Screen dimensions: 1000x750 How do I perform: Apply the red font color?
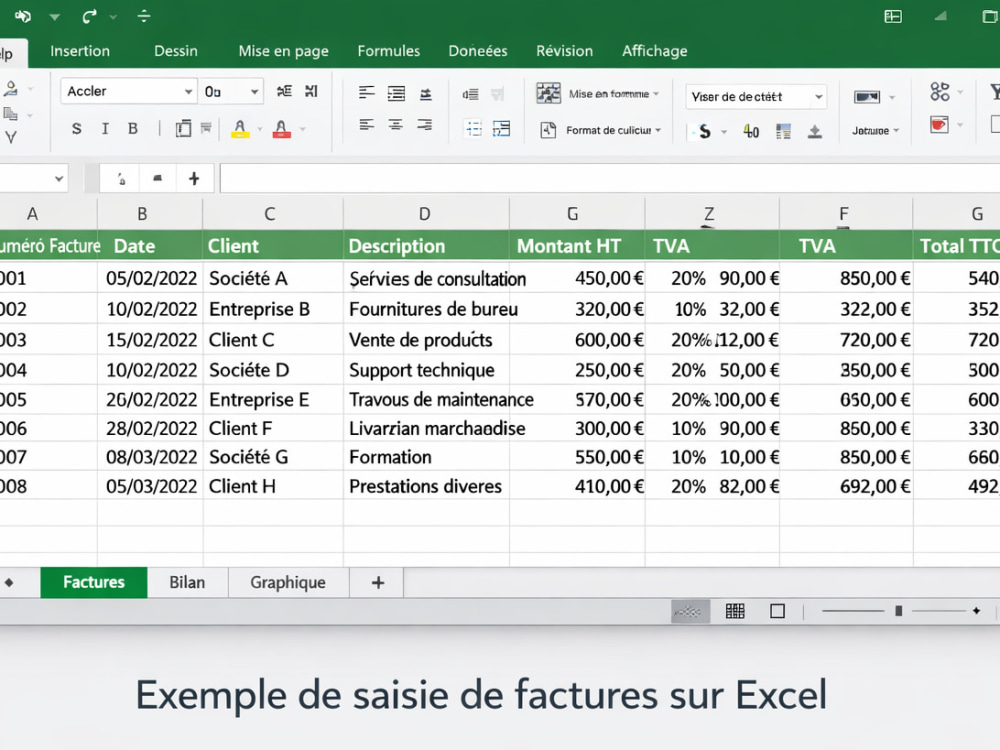pos(281,129)
